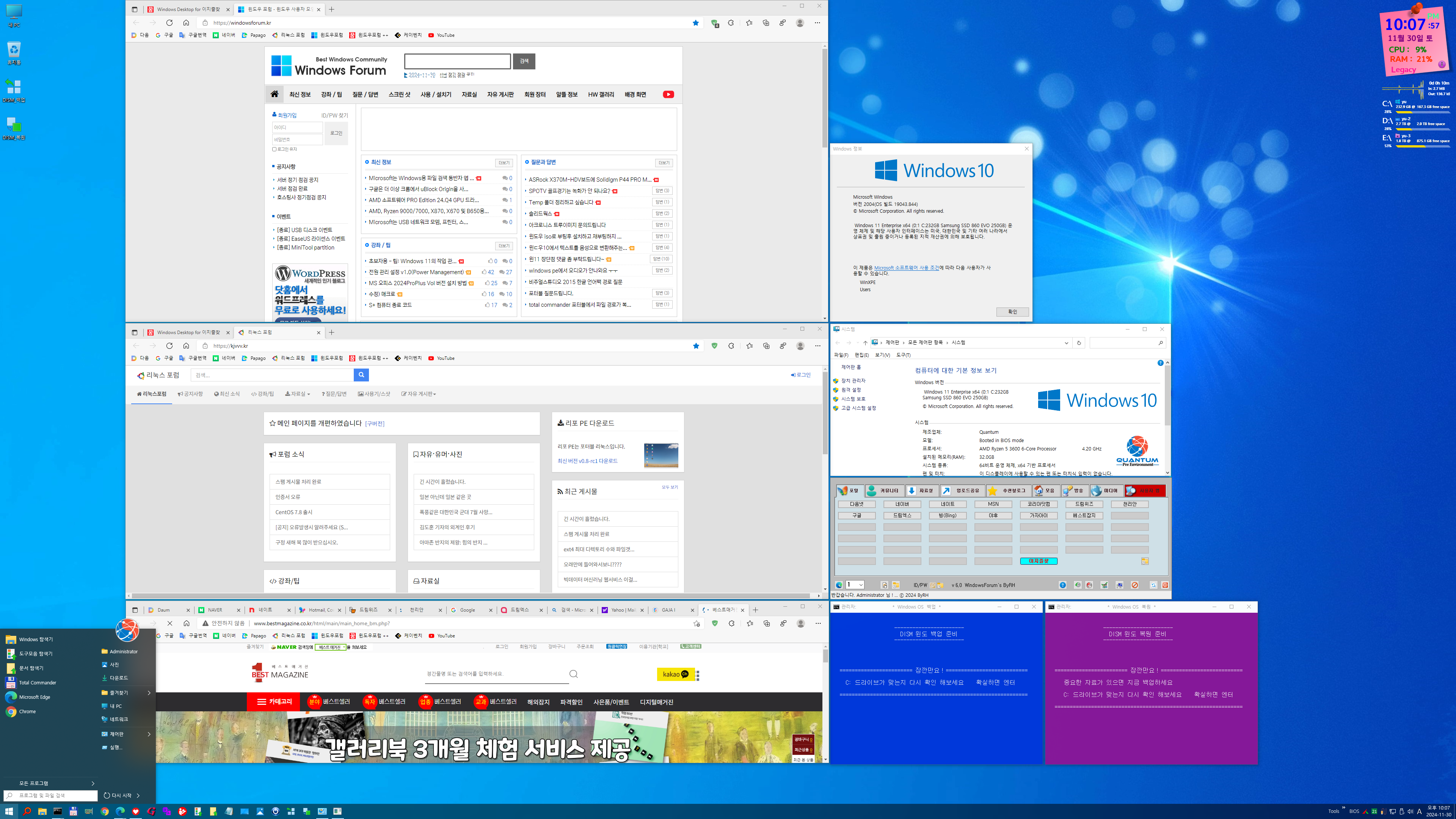Expand the 즐겨찾기 submenu arrow in the start menu
1456x819 pixels.
(x=149, y=693)
